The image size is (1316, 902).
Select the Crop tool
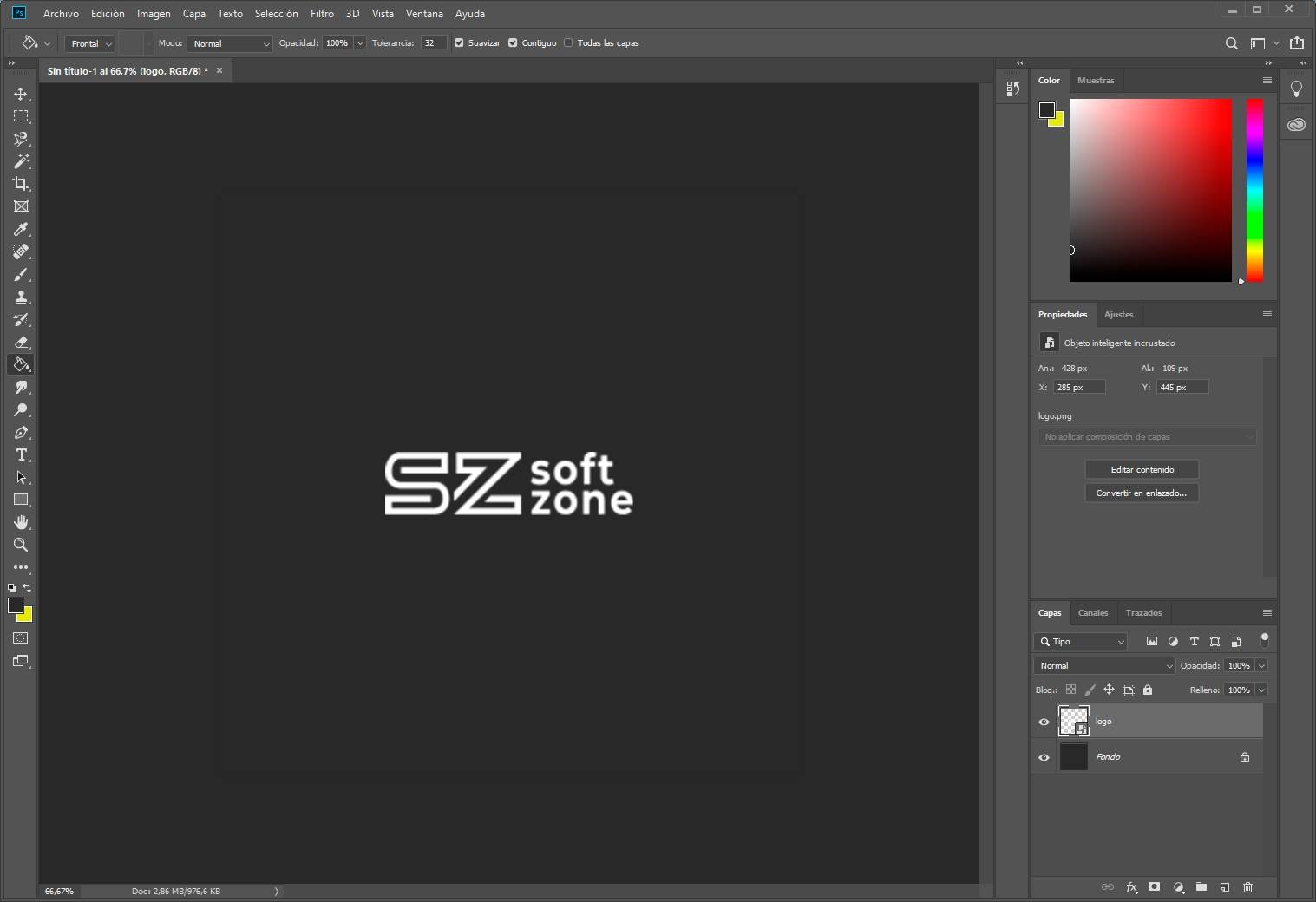tap(21, 184)
